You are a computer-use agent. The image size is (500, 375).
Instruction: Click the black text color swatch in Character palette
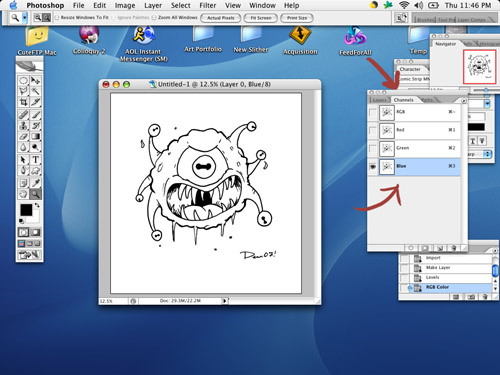tap(476, 127)
